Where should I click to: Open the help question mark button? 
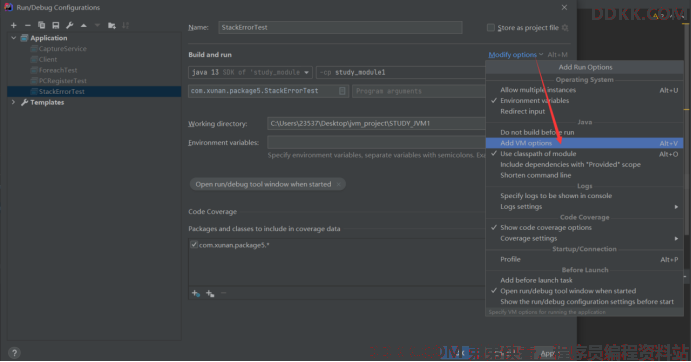coord(14,353)
